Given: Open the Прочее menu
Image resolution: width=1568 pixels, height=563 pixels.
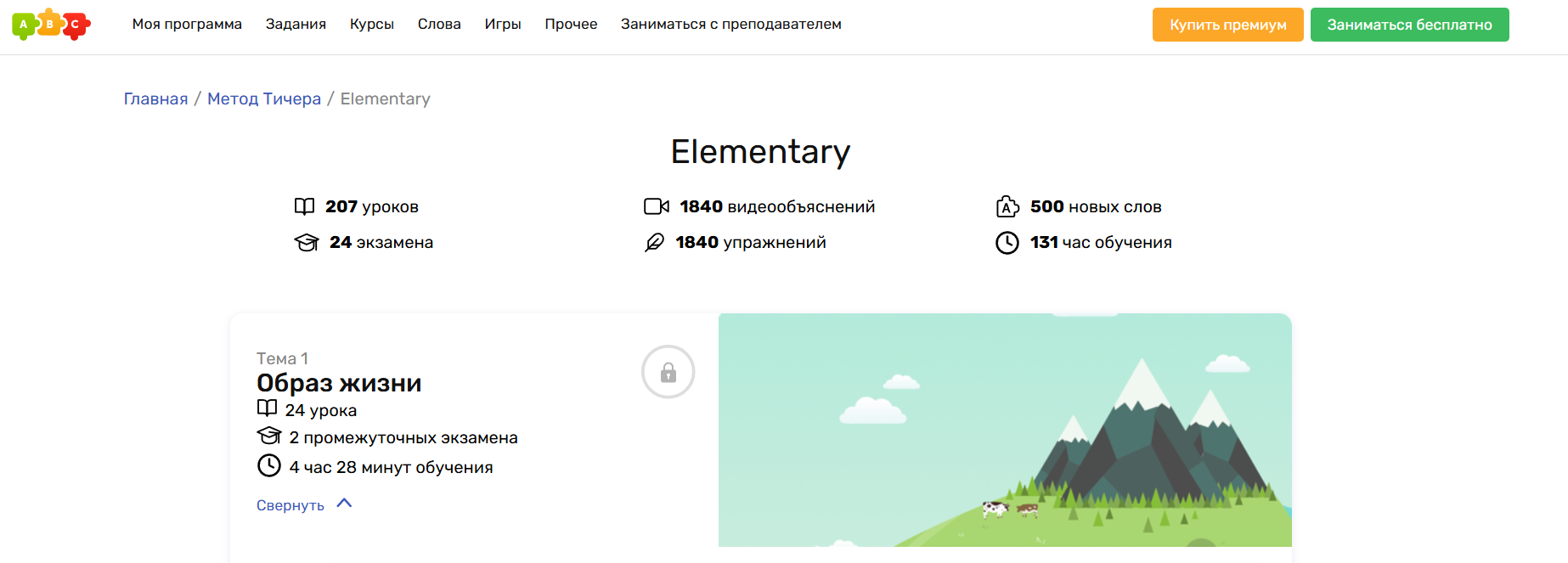Looking at the screenshot, I should tap(571, 25).
